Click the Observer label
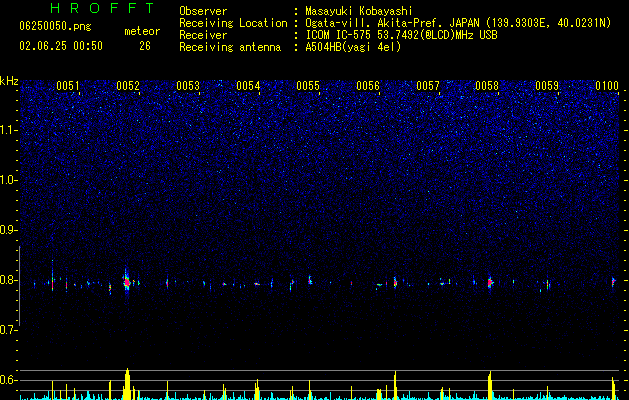629x400 pixels. (203, 11)
